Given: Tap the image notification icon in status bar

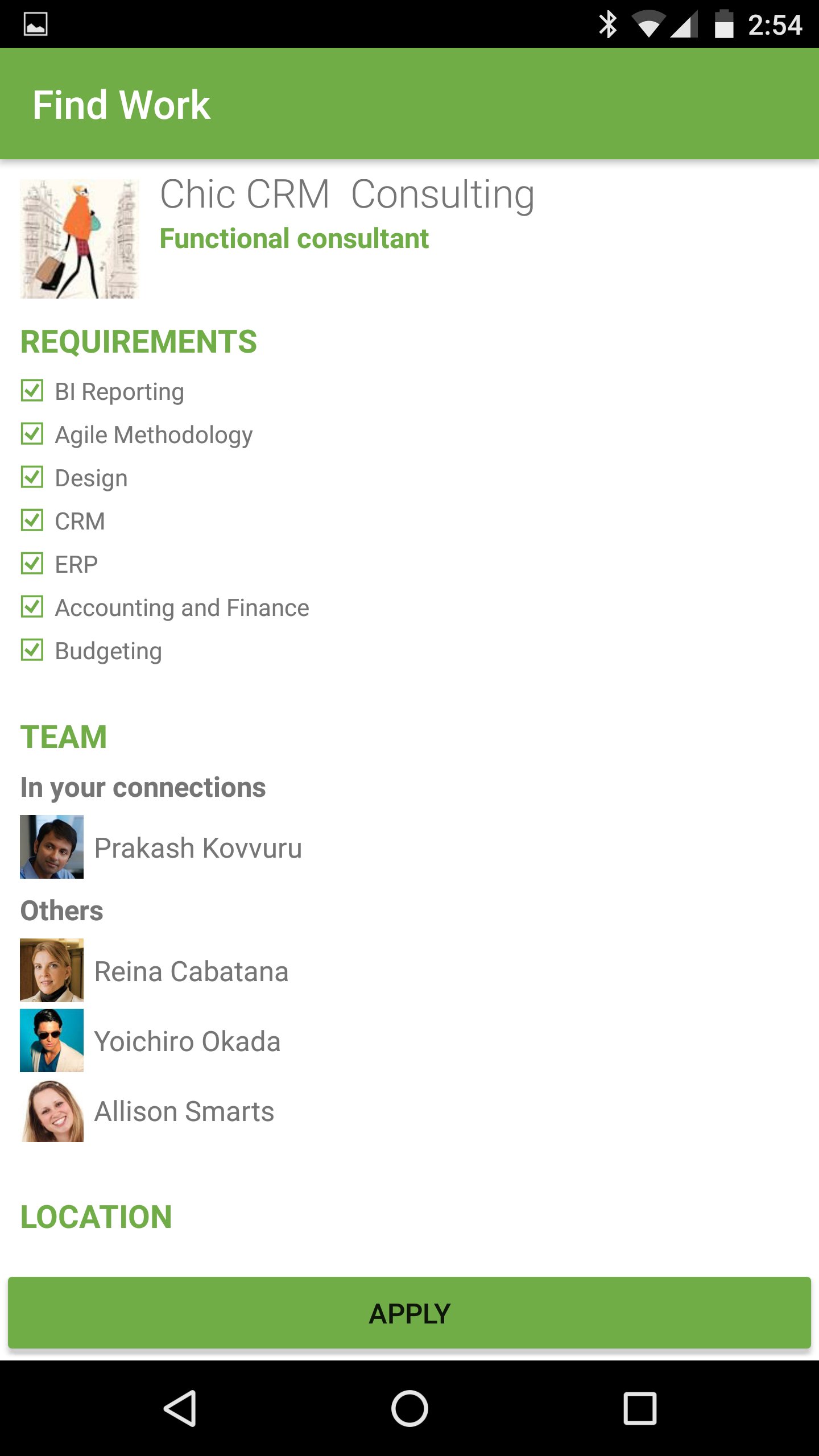Looking at the screenshot, I should coord(35,24).
